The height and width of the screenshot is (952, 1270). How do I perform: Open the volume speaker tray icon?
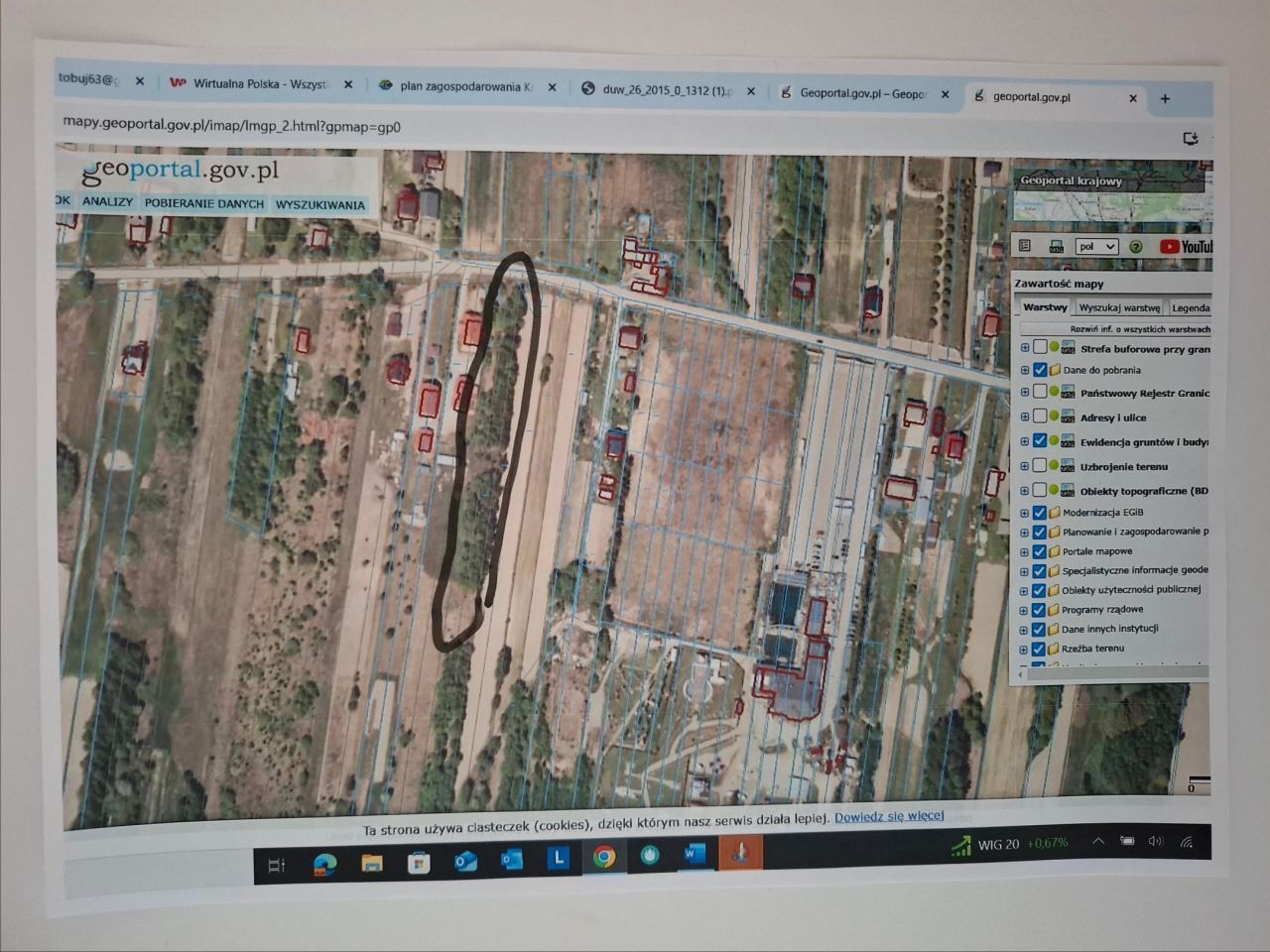(1155, 842)
